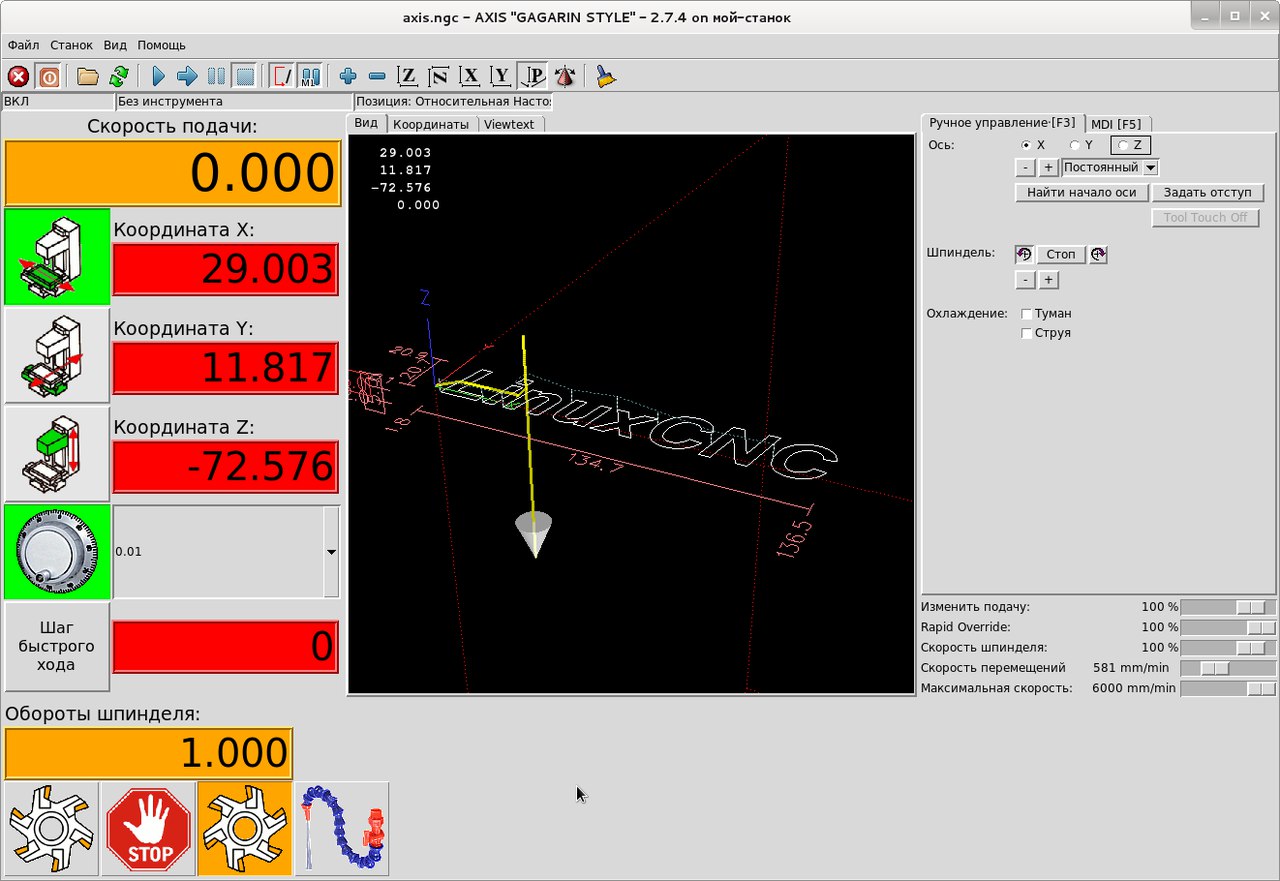Open the Станок menu

pyautogui.click(x=71, y=45)
